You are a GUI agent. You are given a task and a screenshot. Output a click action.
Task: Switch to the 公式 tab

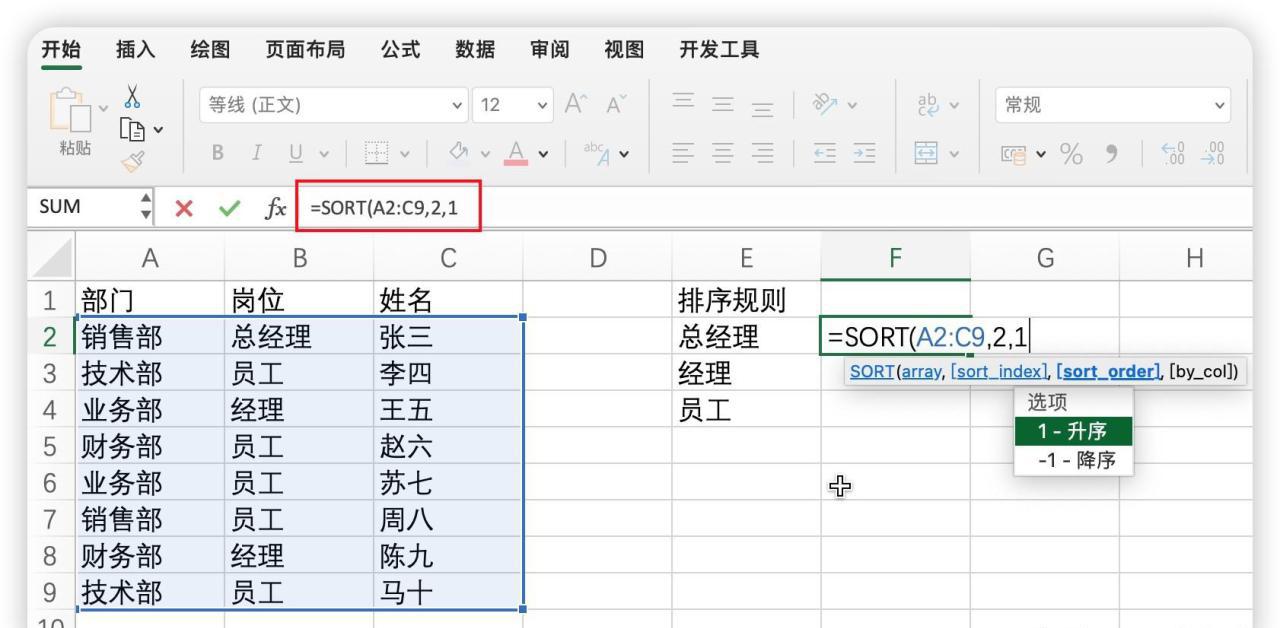[399, 48]
